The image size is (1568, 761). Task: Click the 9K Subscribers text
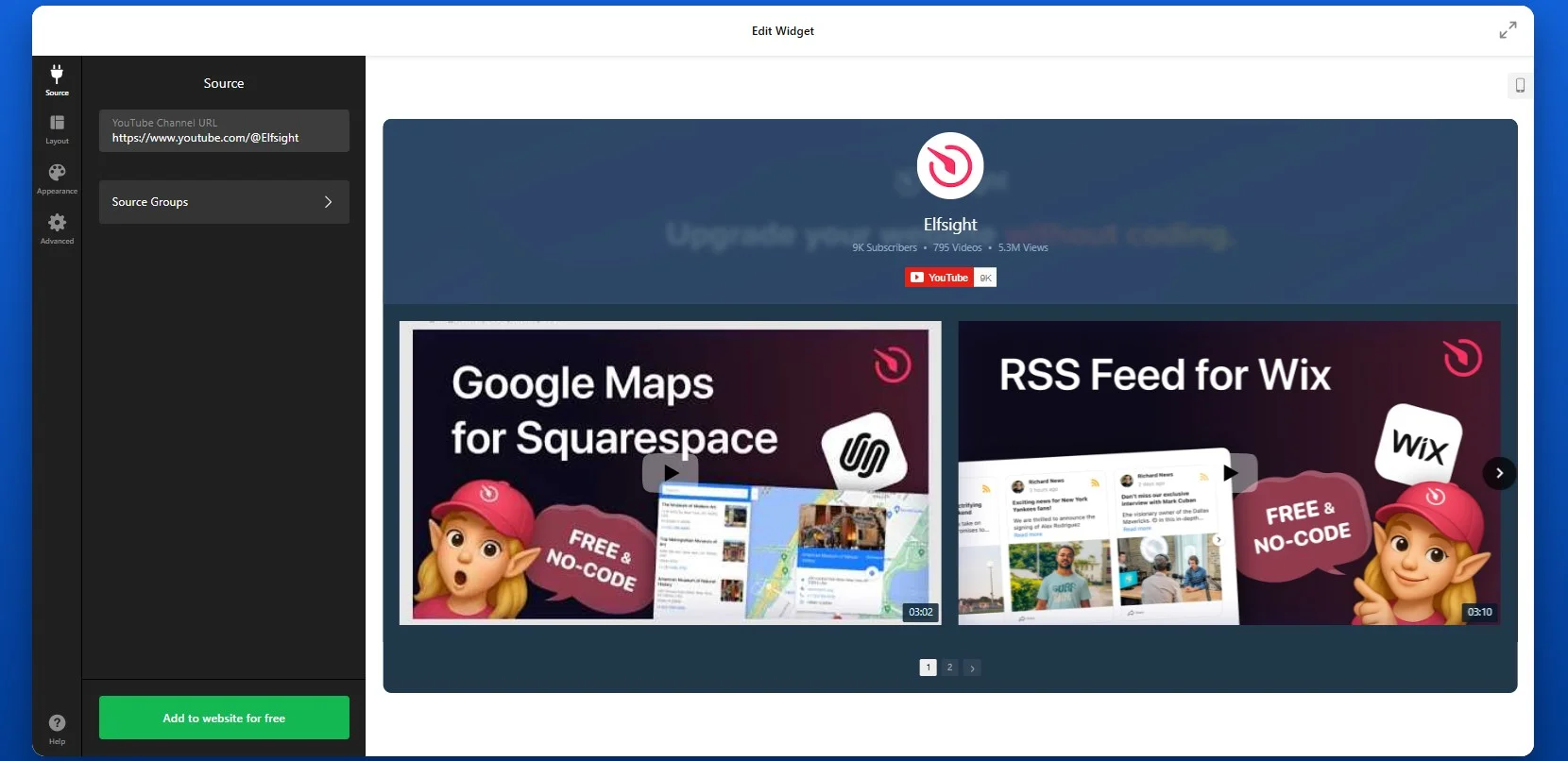pos(884,248)
